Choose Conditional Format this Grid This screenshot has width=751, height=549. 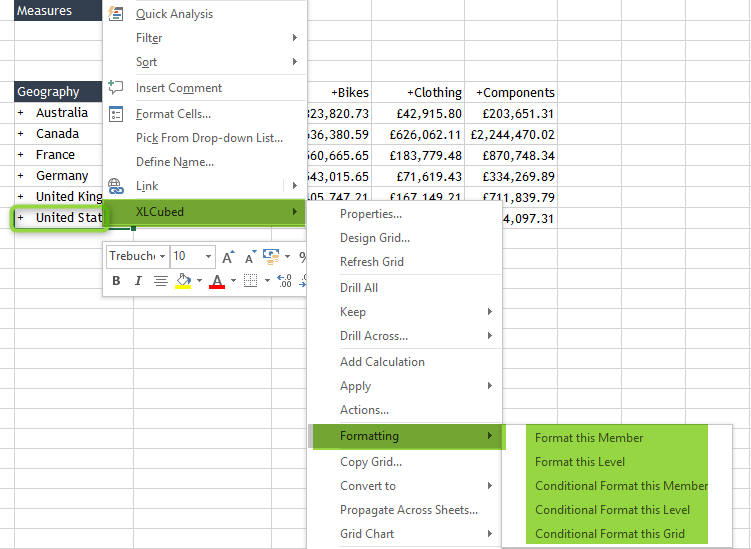(609, 534)
